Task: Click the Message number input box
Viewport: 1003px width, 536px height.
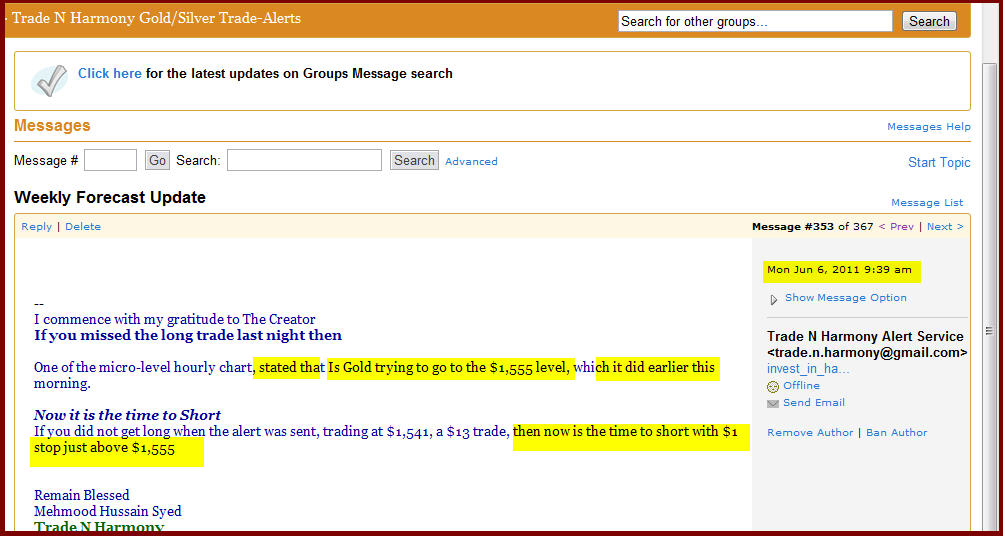Action: click(110, 160)
